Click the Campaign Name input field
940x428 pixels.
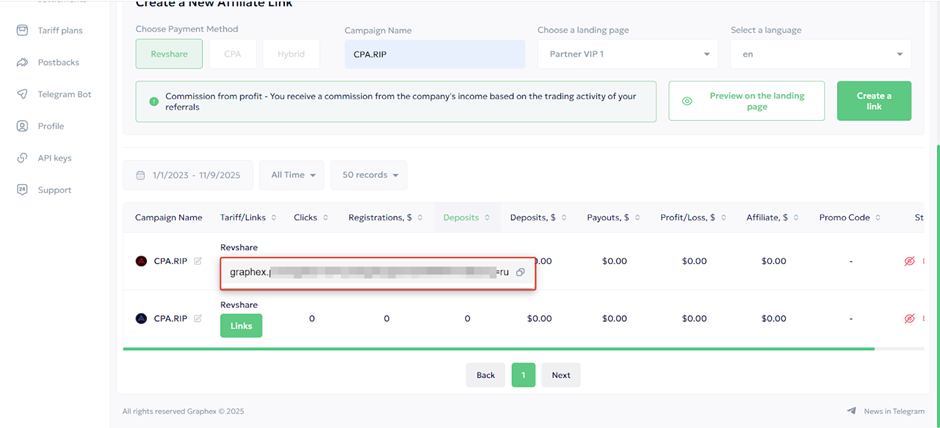point(434,54)
